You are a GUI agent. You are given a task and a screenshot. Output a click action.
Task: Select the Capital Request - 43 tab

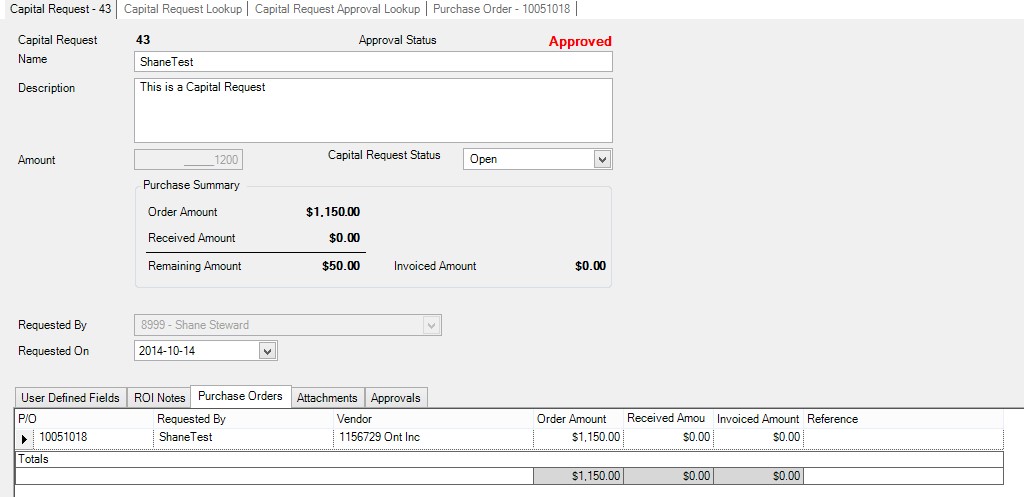(x=59, y=8)
